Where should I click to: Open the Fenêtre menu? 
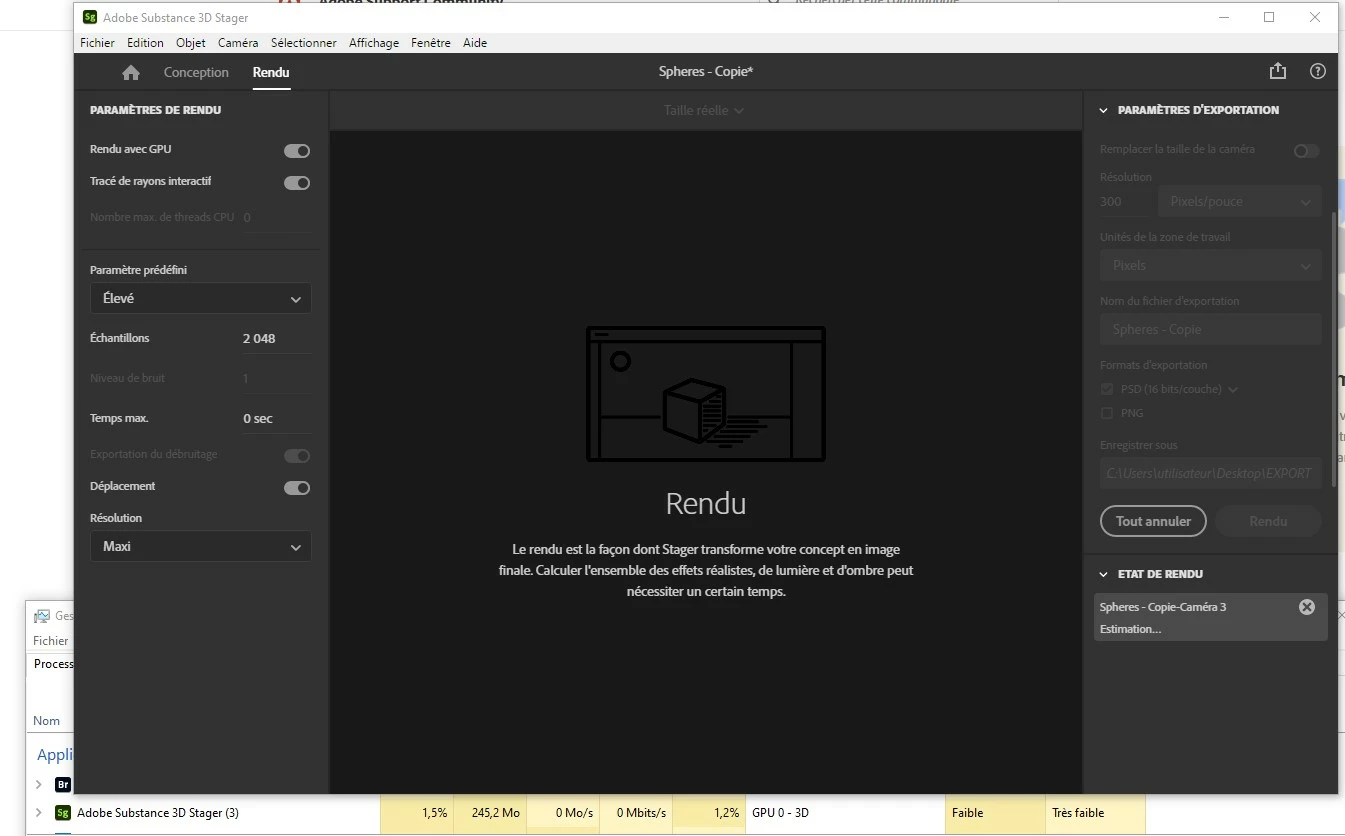(431, 43)
